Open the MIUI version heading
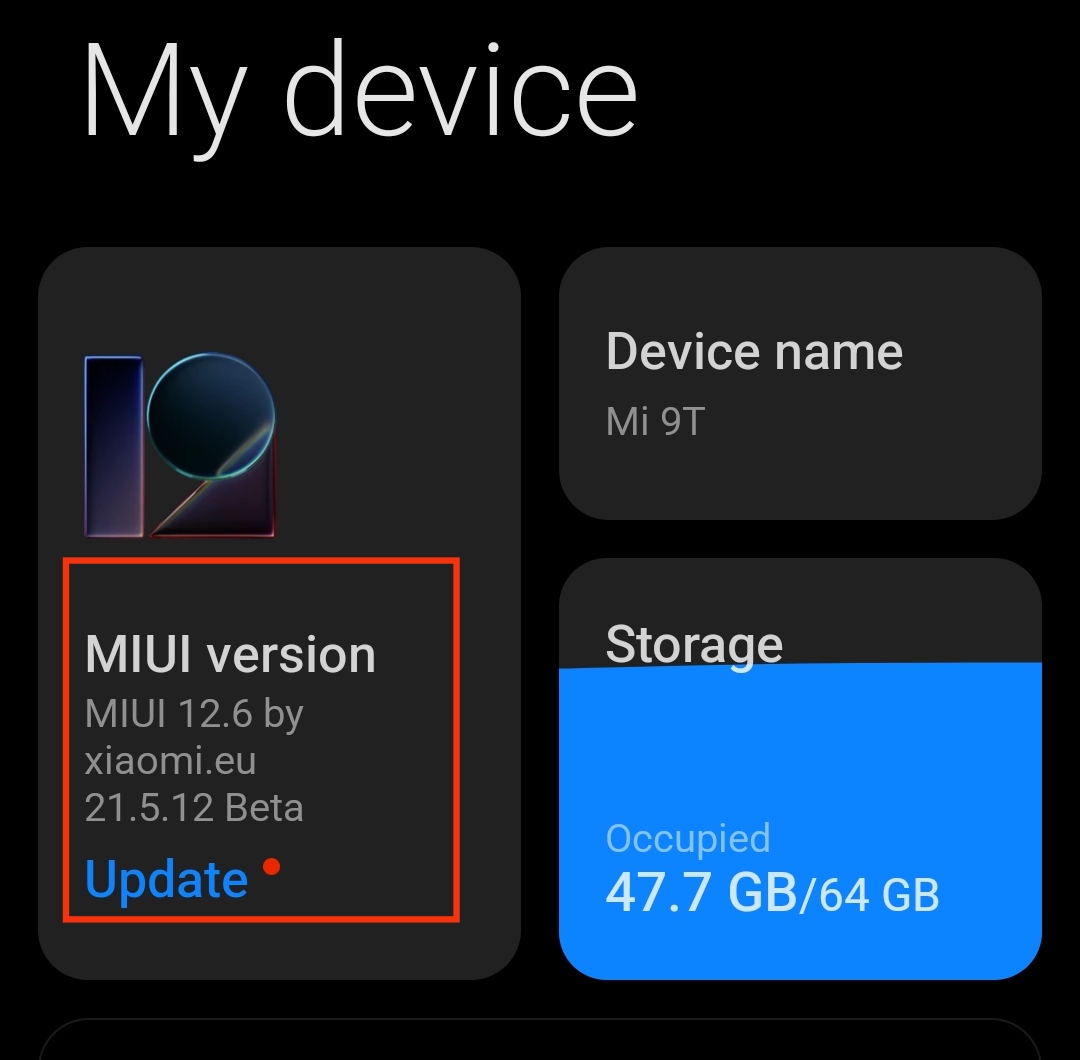The height and width of the screenshot is (1060, 1080). tap(230, 654)
